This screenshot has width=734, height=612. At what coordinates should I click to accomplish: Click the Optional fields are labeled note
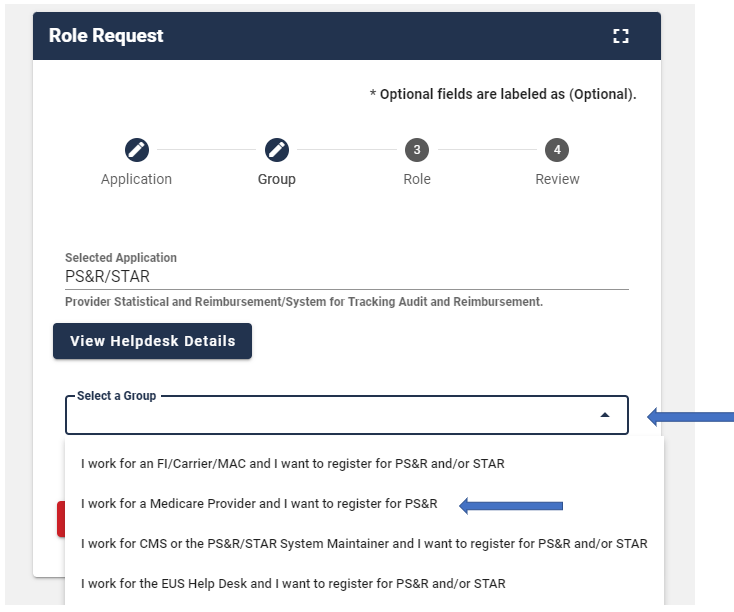coord(503,94)
